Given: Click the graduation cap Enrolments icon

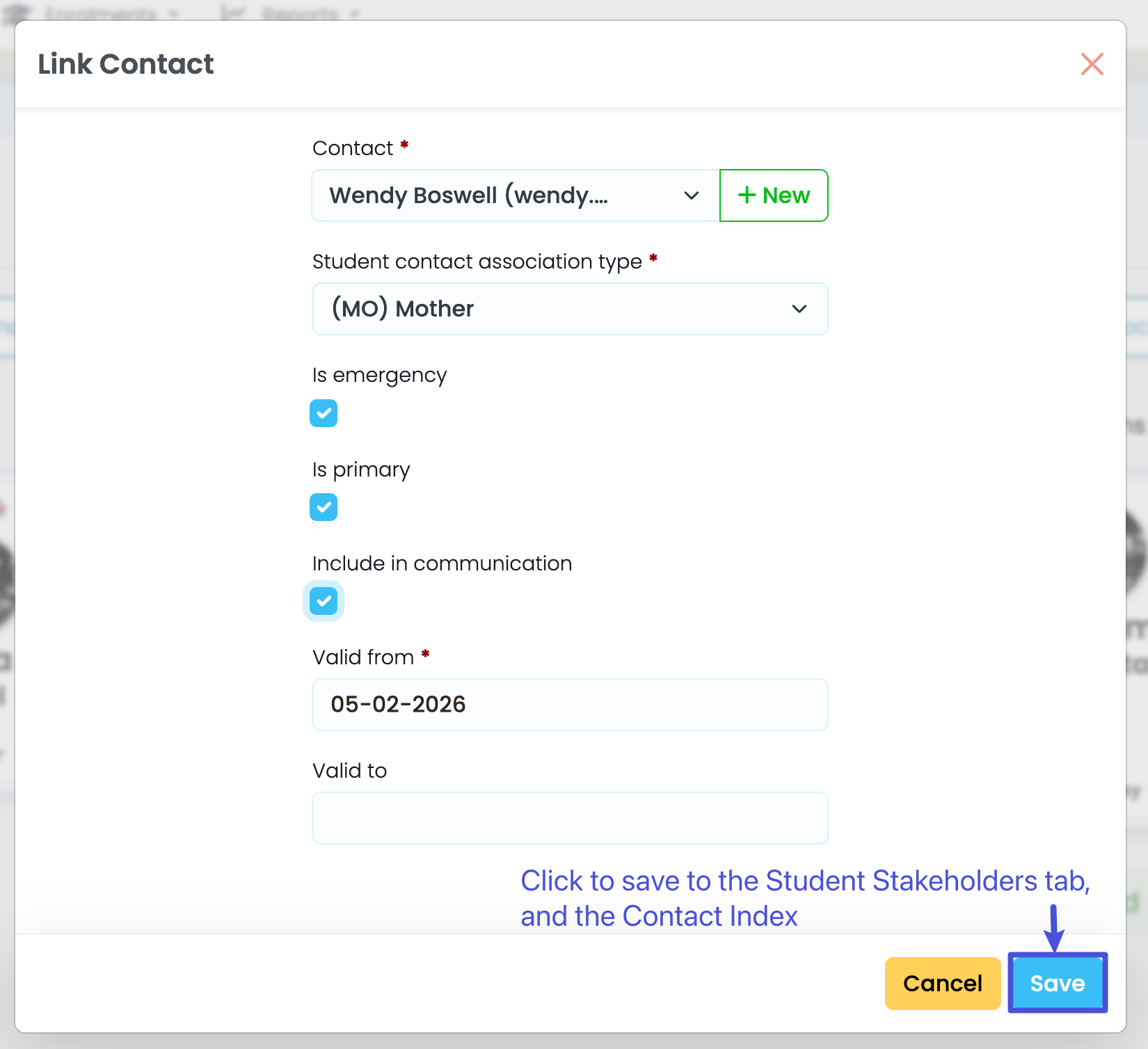Looking at the screenshot, I should click(18, 13).
